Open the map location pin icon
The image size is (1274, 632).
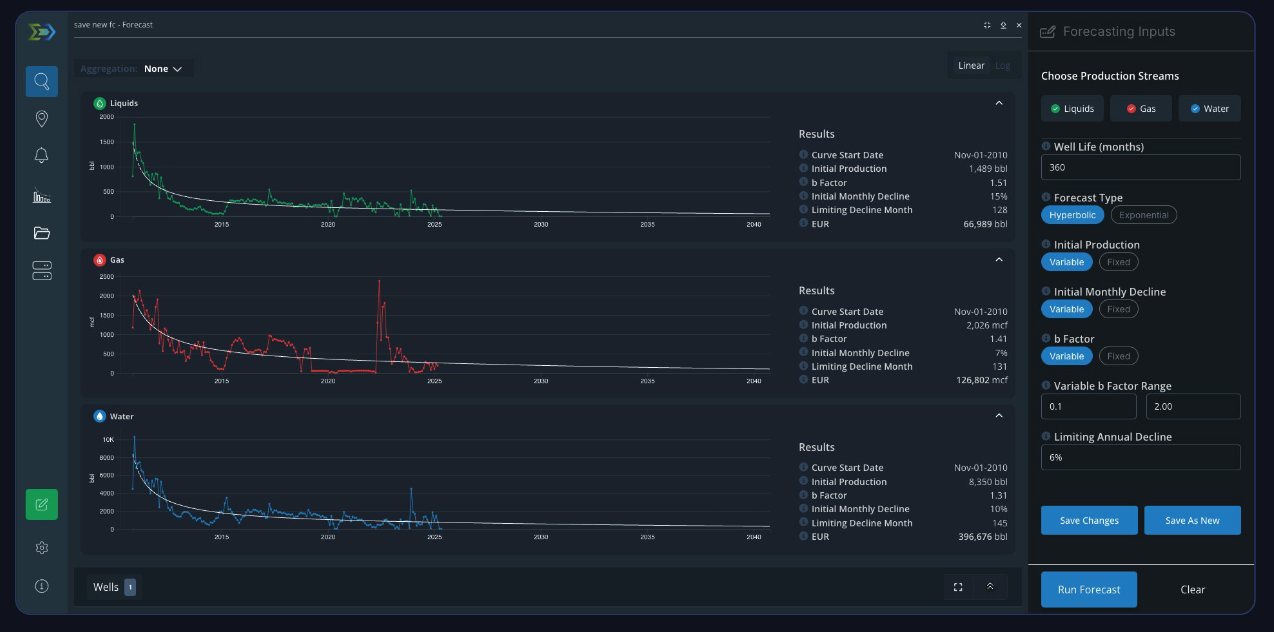[x=42, y=119]
